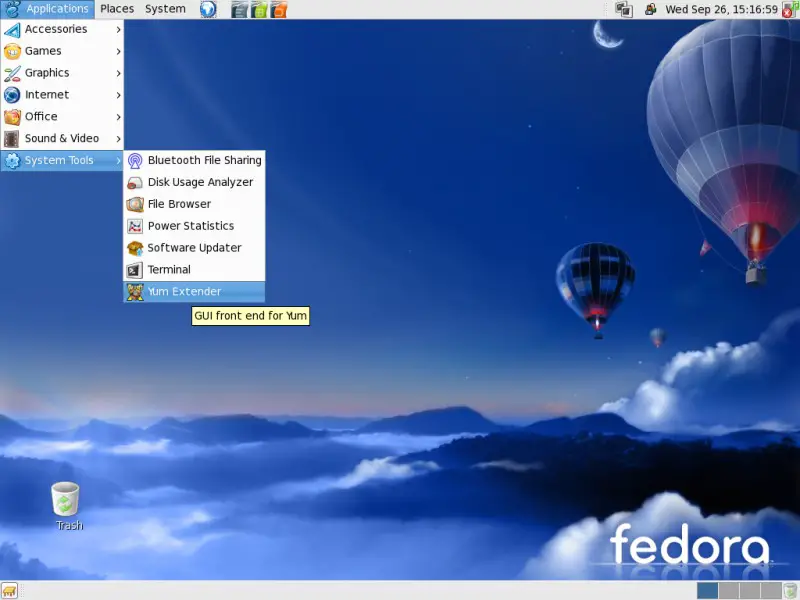
Task: Click the Graphics submenu arrow
Action: [118, 73]
